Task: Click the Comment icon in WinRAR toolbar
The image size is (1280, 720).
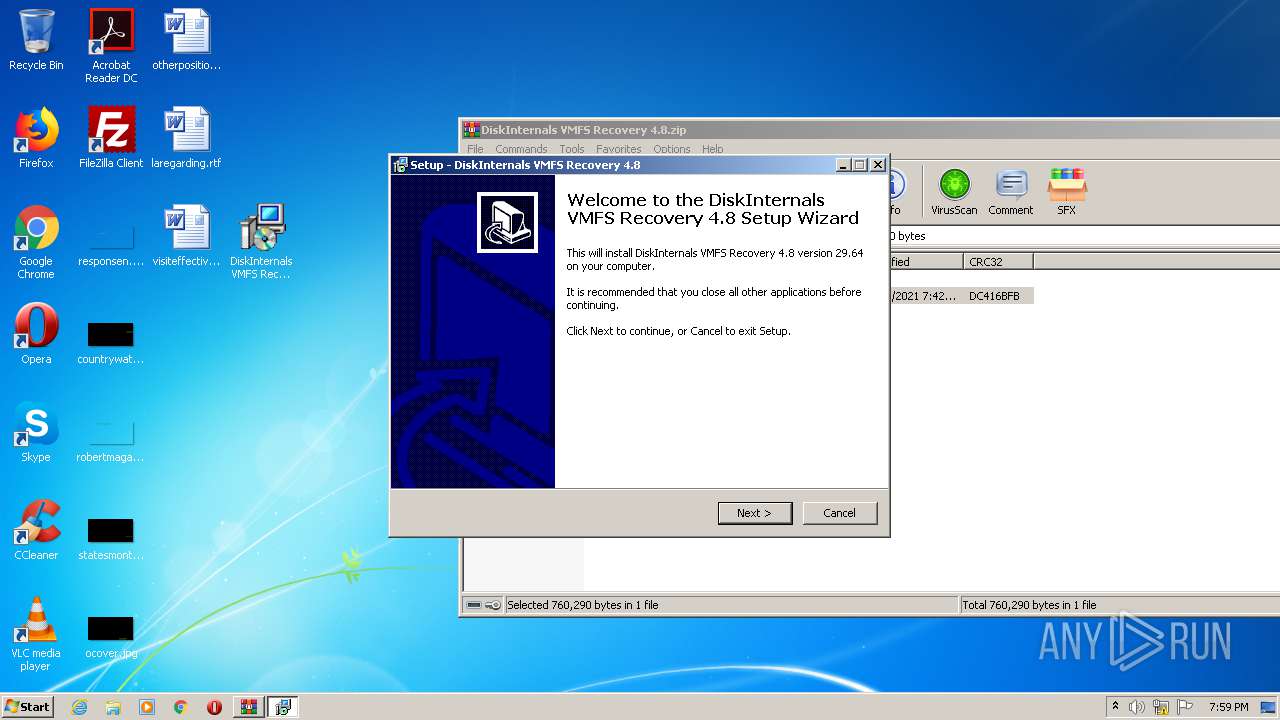Action: click(1010, 192)
